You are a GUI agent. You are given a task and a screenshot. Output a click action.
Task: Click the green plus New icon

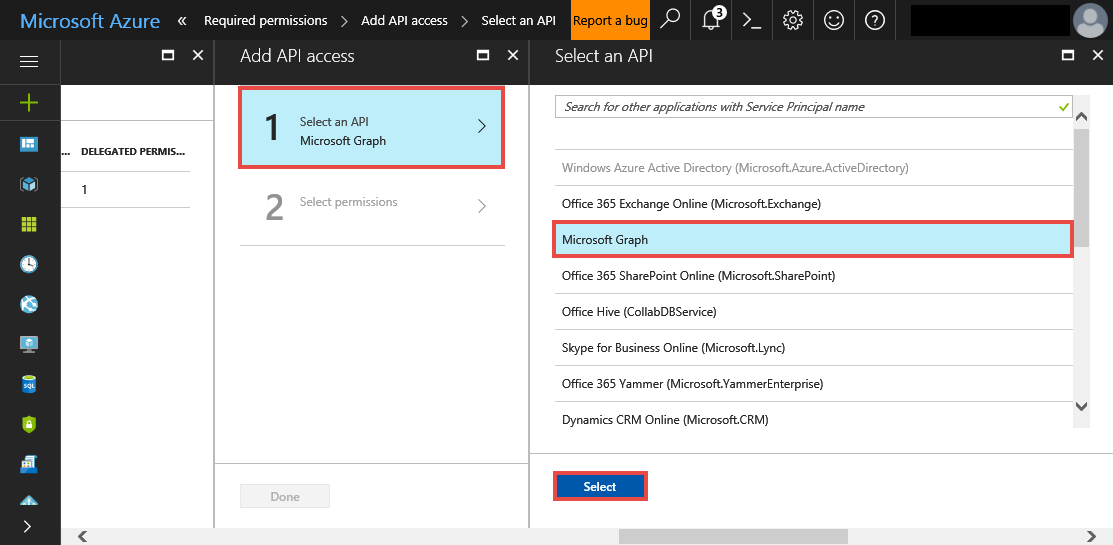pos(29,102)
